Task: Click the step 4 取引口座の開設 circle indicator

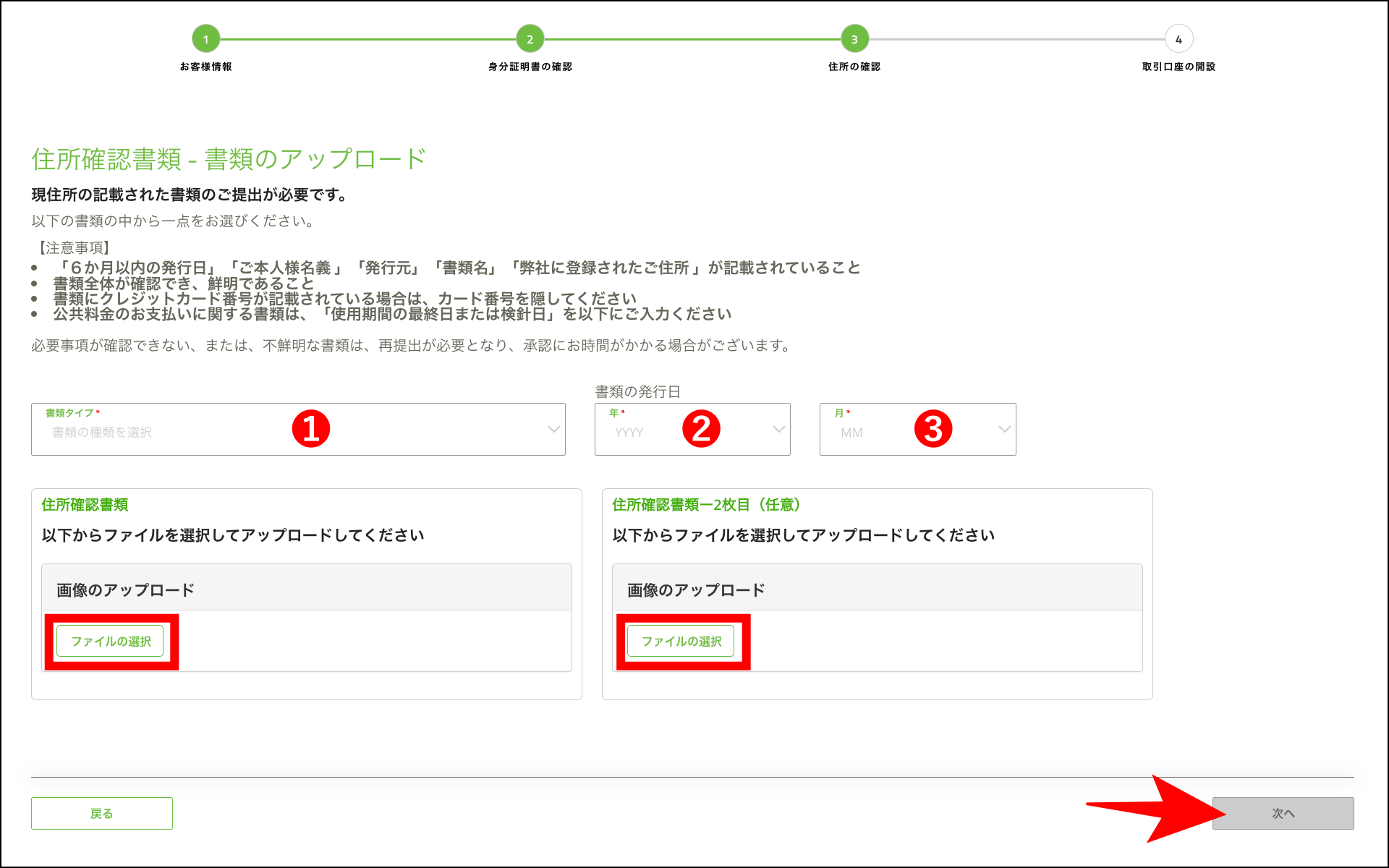Action: [x=1178, y=40]
